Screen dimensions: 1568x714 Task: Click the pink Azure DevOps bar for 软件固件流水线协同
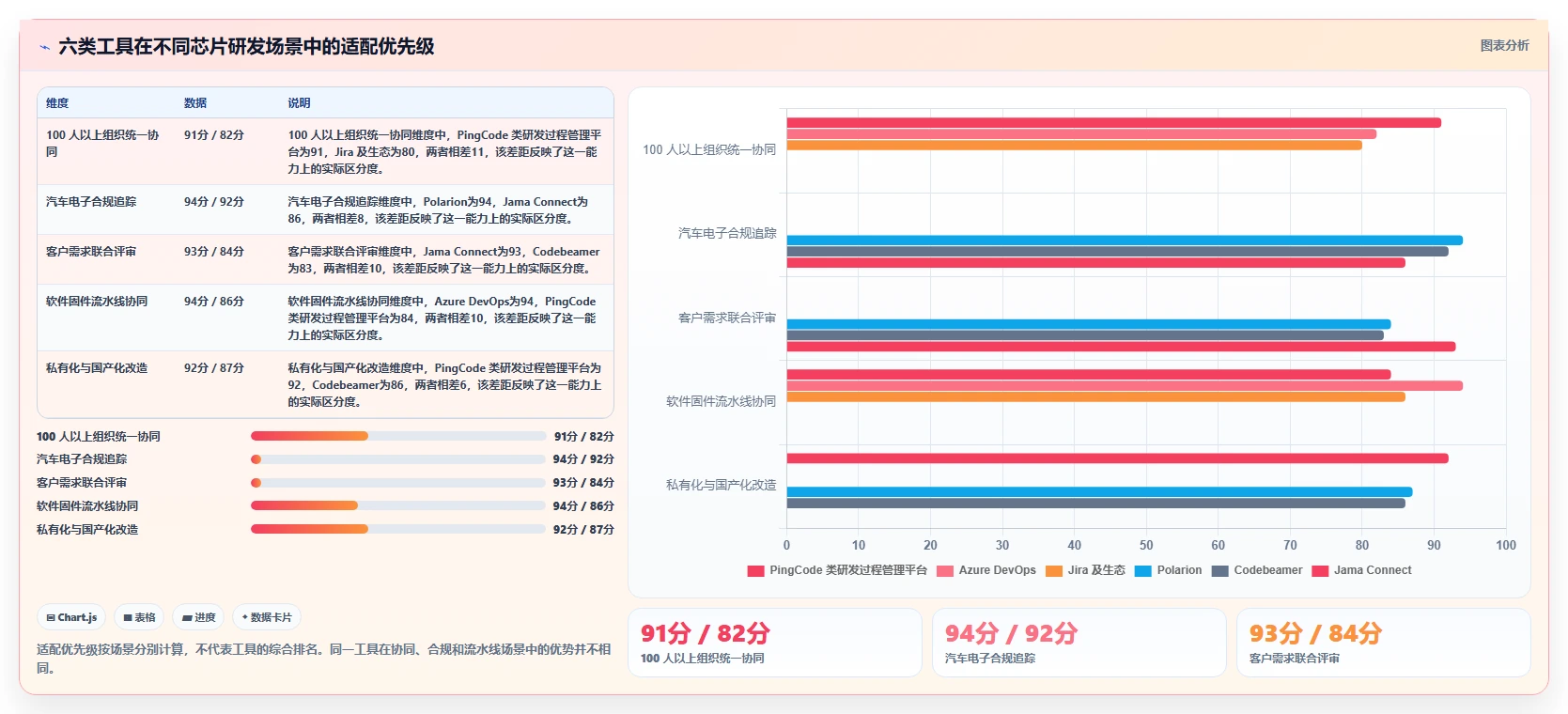coord(1125,386)
